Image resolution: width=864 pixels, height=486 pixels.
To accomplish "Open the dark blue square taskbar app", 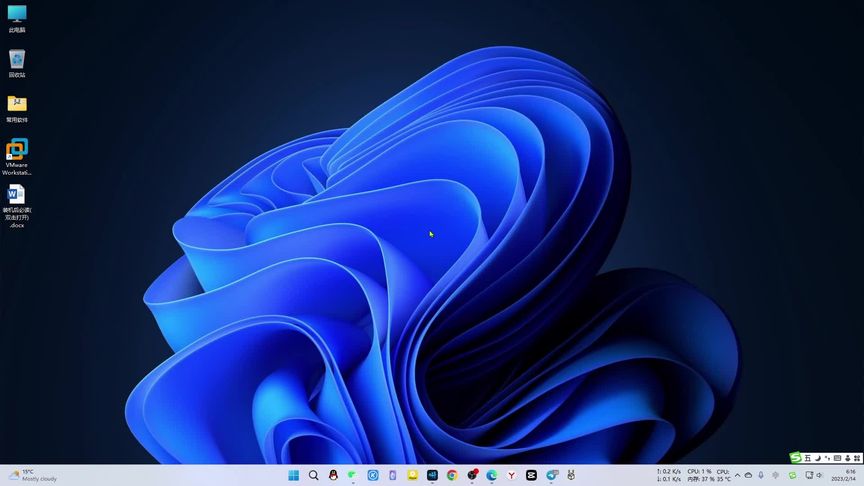I will point(433,475).
